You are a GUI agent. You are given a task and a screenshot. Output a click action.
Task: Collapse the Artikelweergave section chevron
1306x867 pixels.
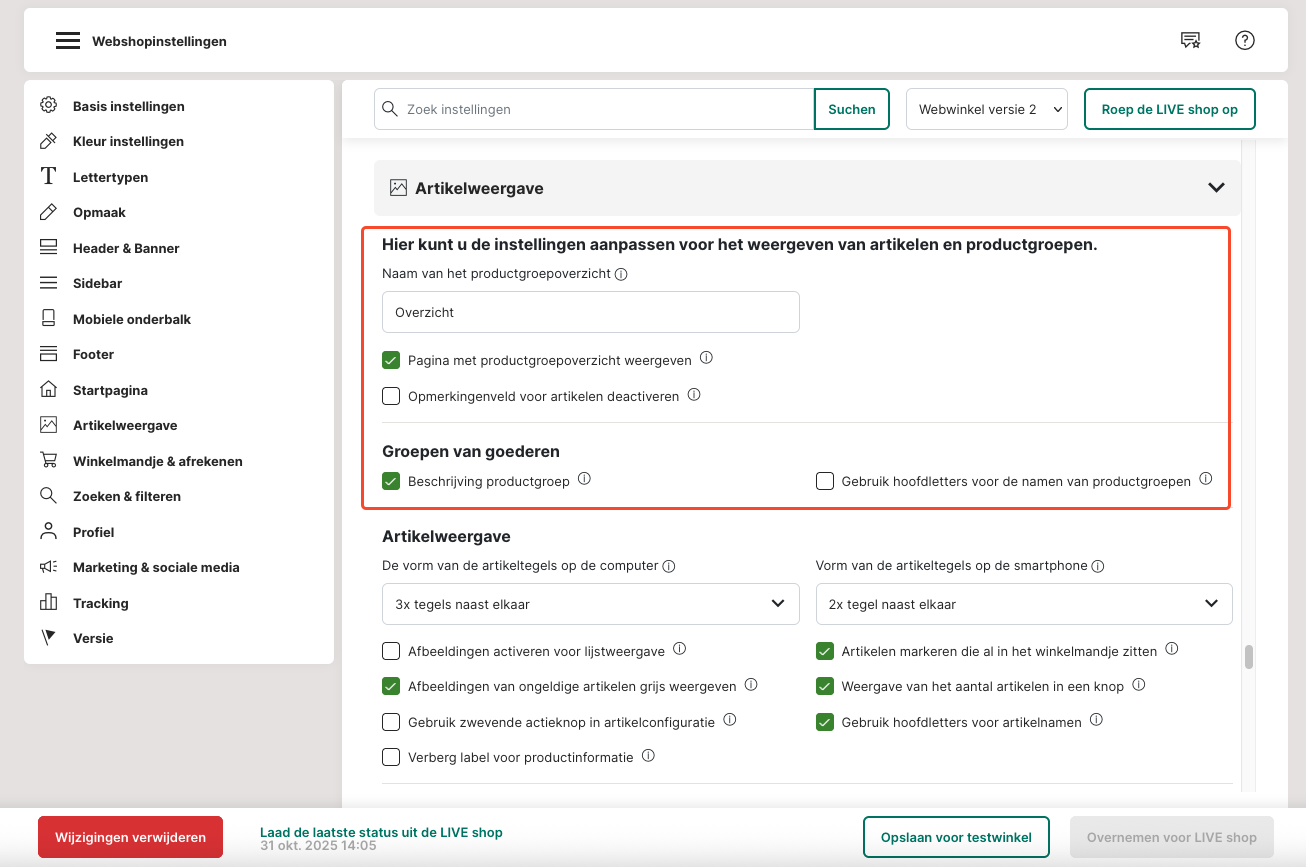(1216, 188)
